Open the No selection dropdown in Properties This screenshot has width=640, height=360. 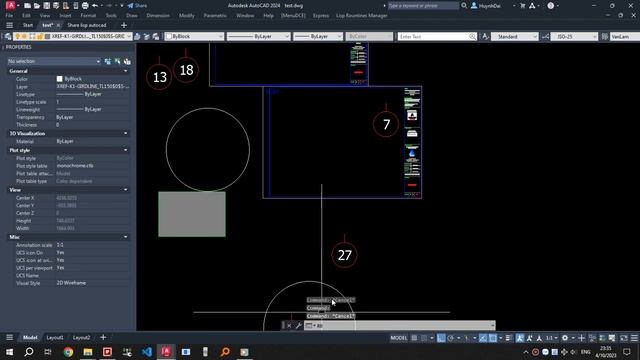coord(54,61)
